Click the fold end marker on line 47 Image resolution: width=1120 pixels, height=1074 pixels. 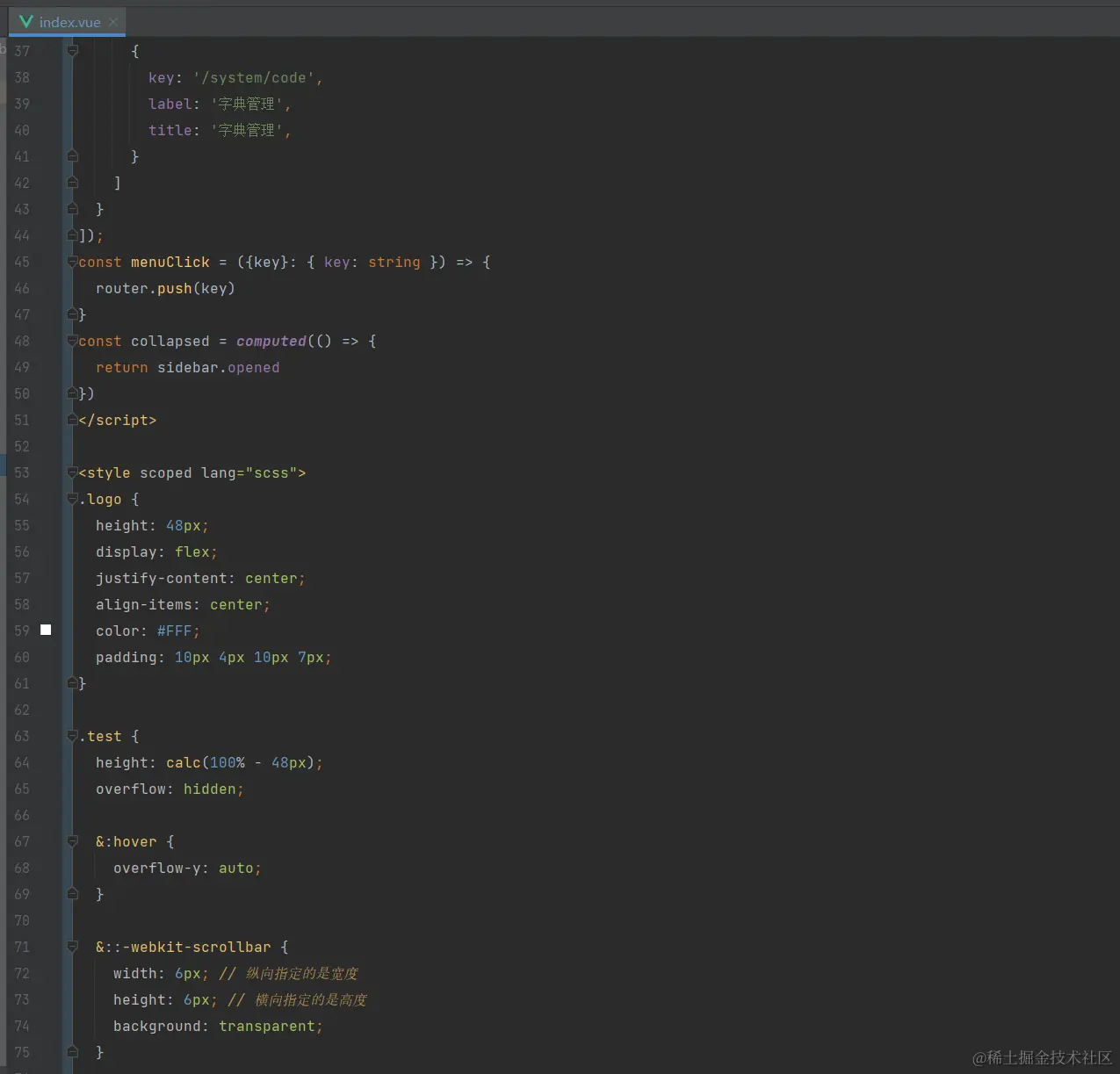72,314
